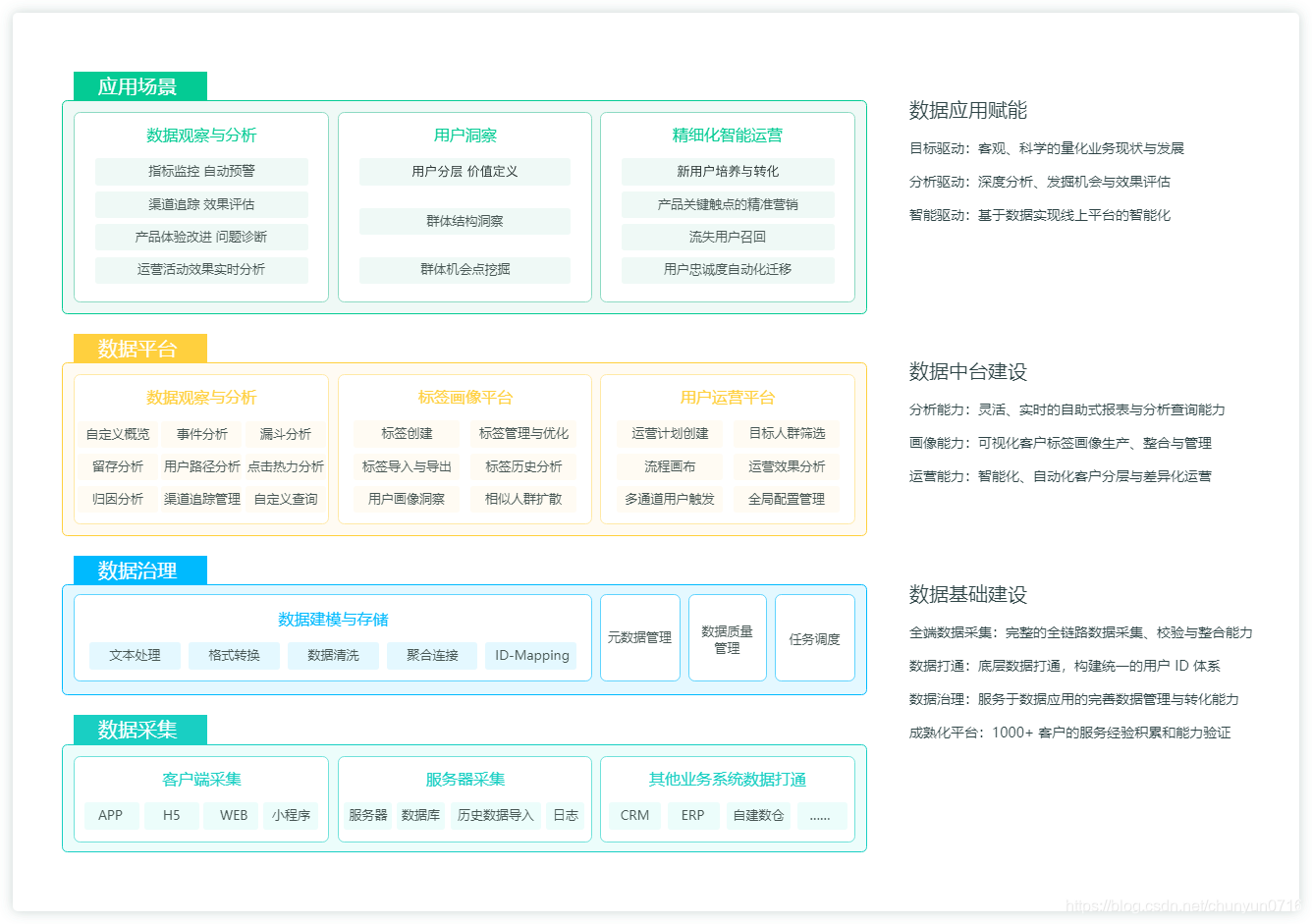Select the 标签创建 item
Viewport: 1312px width, 924px height.
pyautogui.click(x=405, y=433)
